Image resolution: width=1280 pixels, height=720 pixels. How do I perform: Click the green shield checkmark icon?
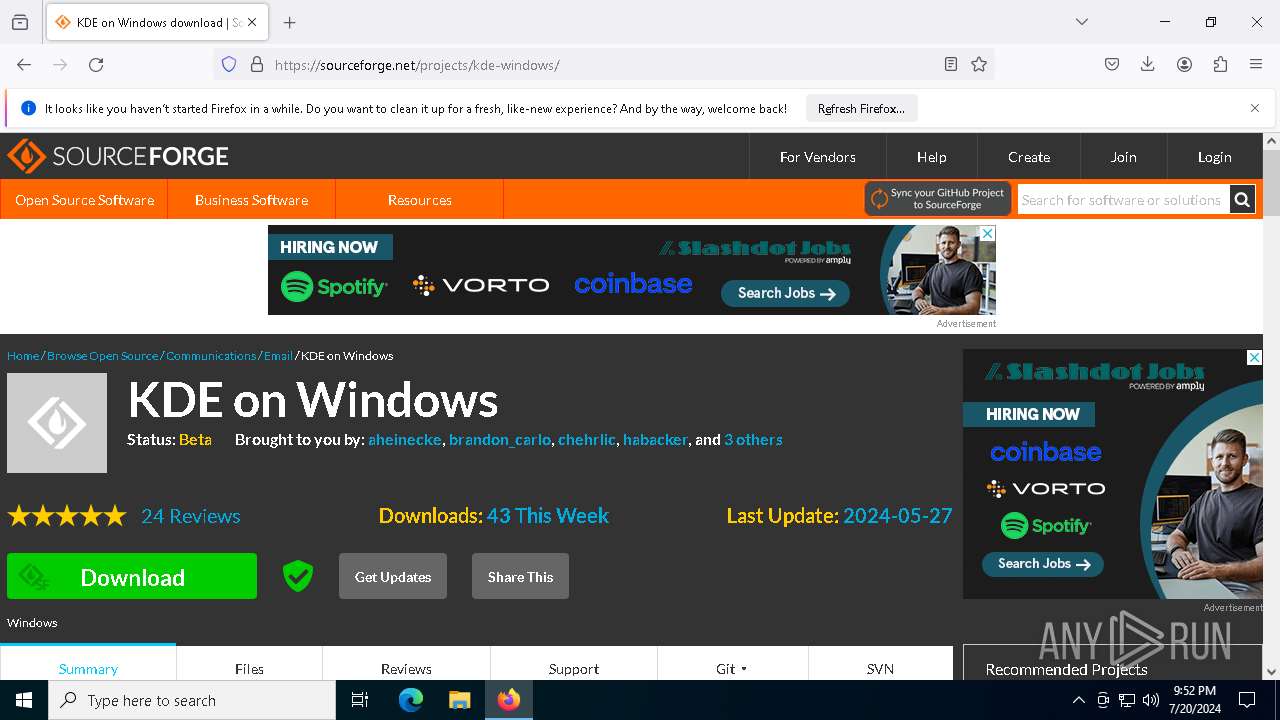(298, 576)
